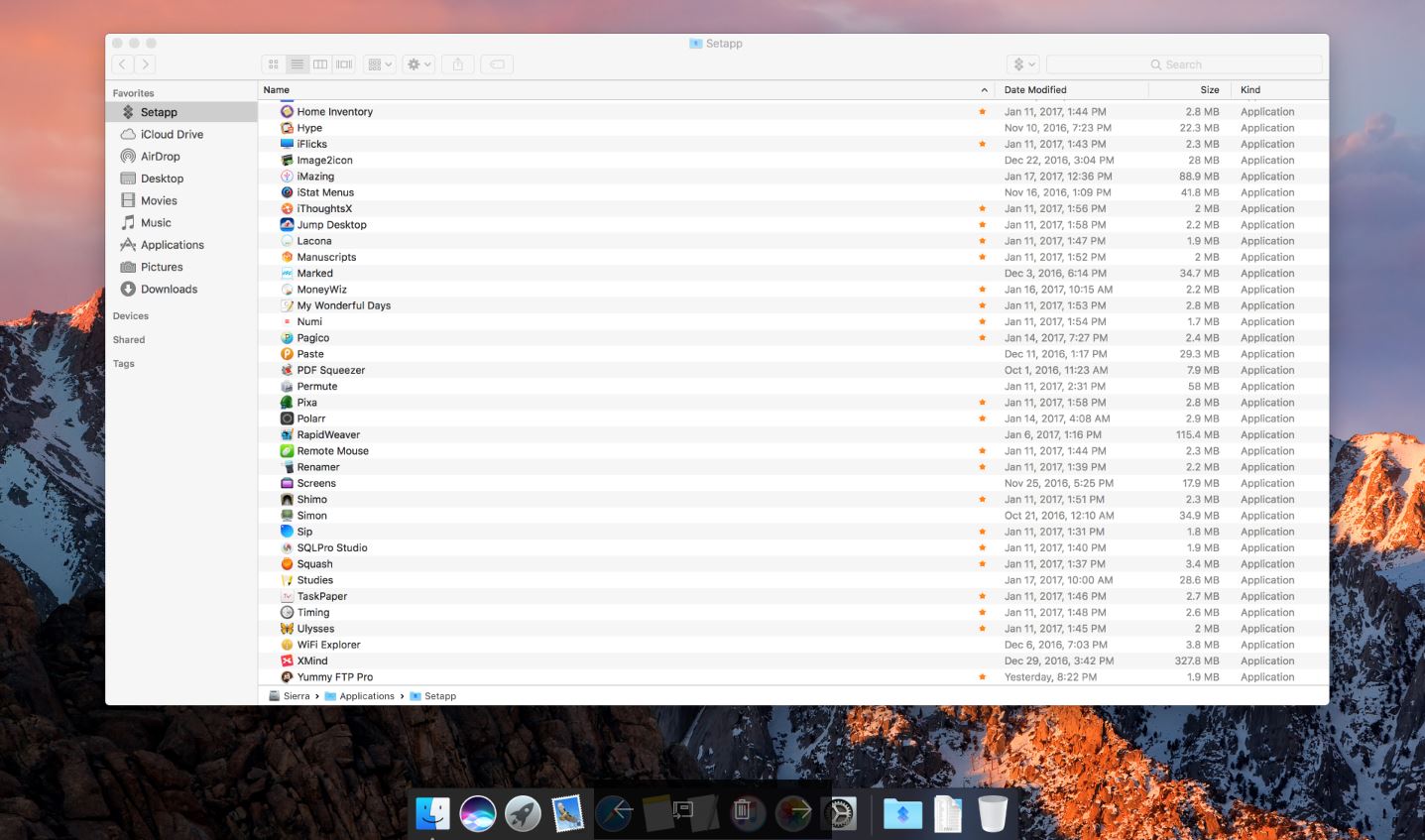This screenshot has height=840, width=1425.
Task: Click the PDF Squeezer icon
Action: click(x=287, y=370)
